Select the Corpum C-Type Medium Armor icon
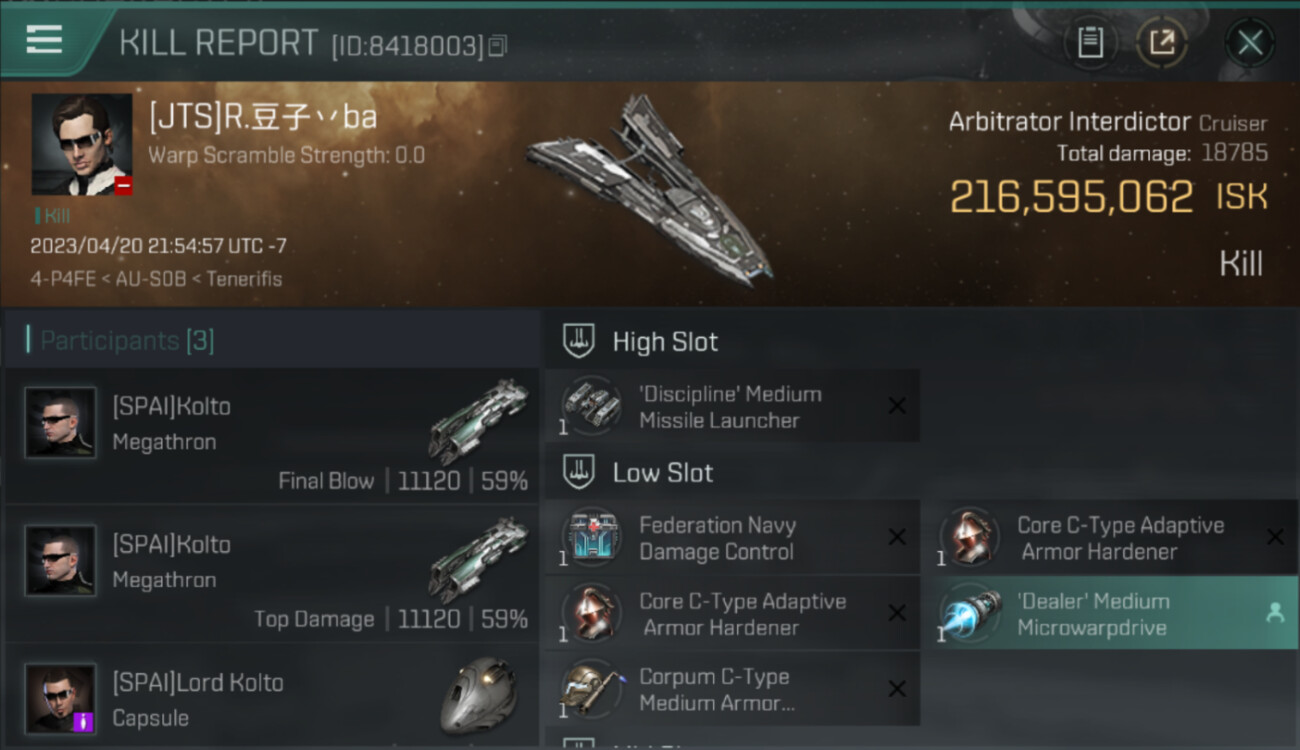 (590, 689)
